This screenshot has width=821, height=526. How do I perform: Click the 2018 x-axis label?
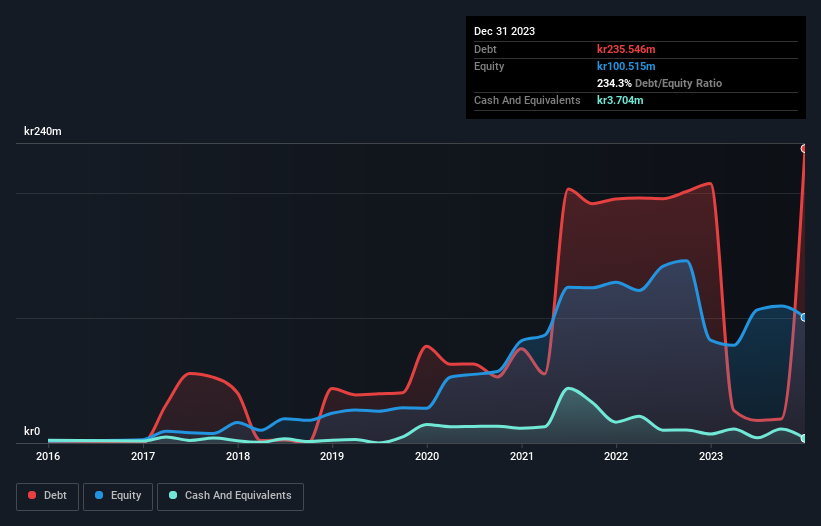pos(238,456)
